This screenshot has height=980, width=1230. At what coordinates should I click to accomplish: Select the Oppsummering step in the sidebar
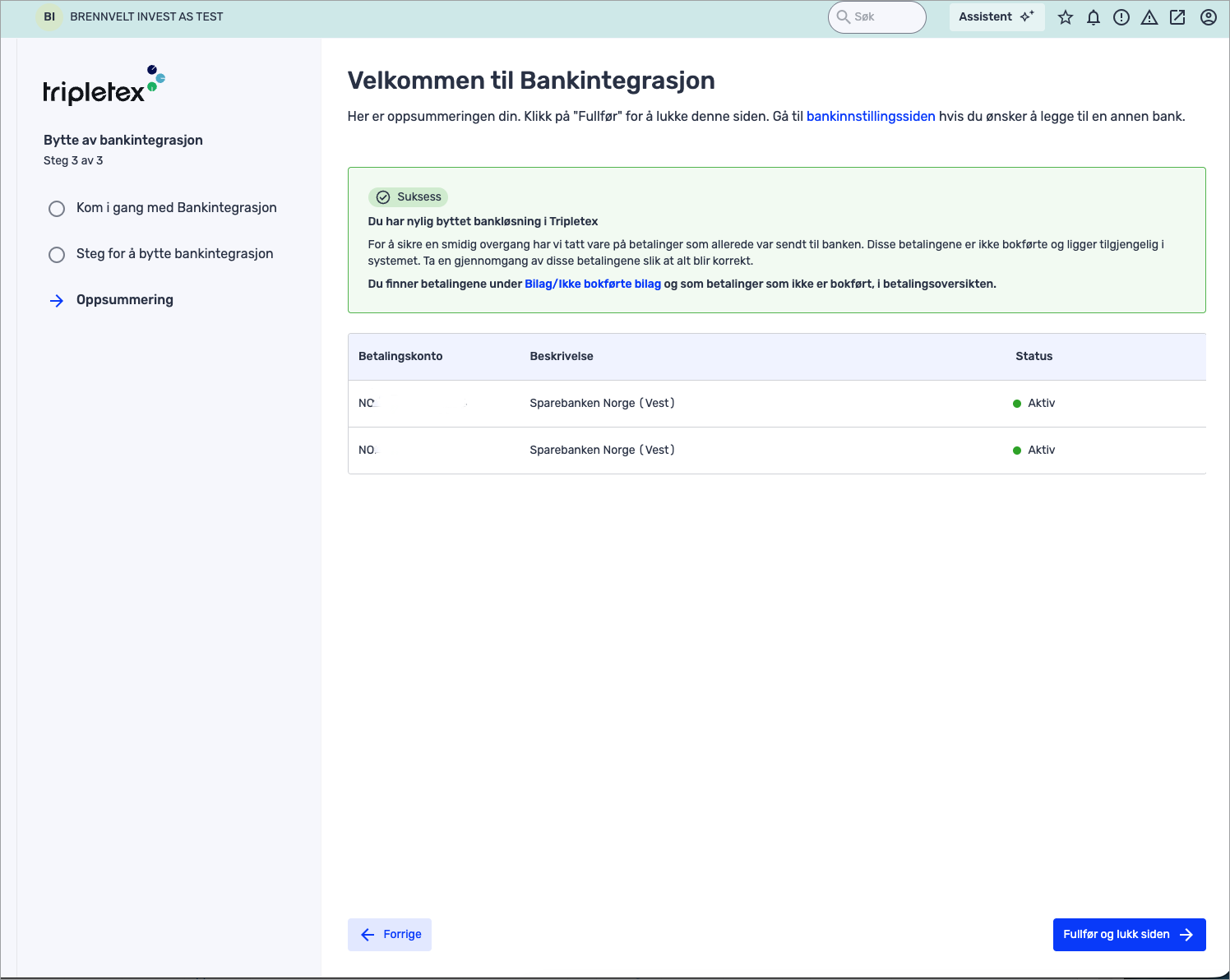pyautogui.click(x=124, y=300)
